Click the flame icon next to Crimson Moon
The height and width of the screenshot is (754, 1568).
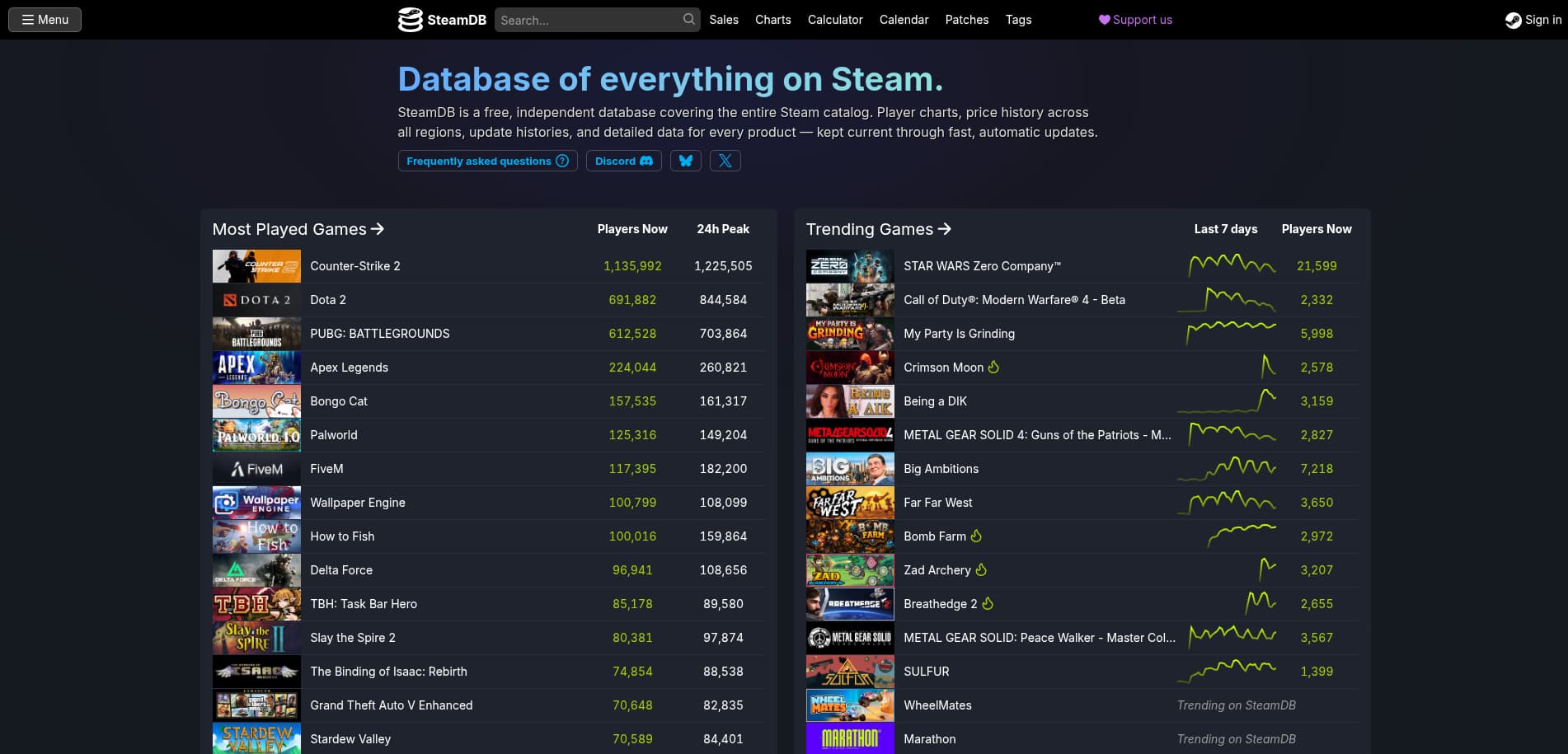coord(993,367)
